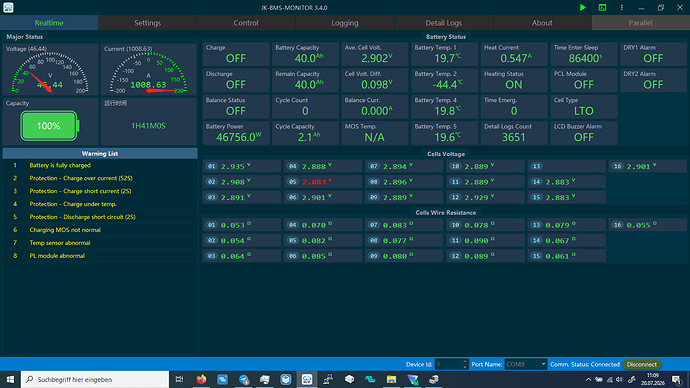
Task: Click the Detail Logs Count 3651 value
Action: coord(514,137)
